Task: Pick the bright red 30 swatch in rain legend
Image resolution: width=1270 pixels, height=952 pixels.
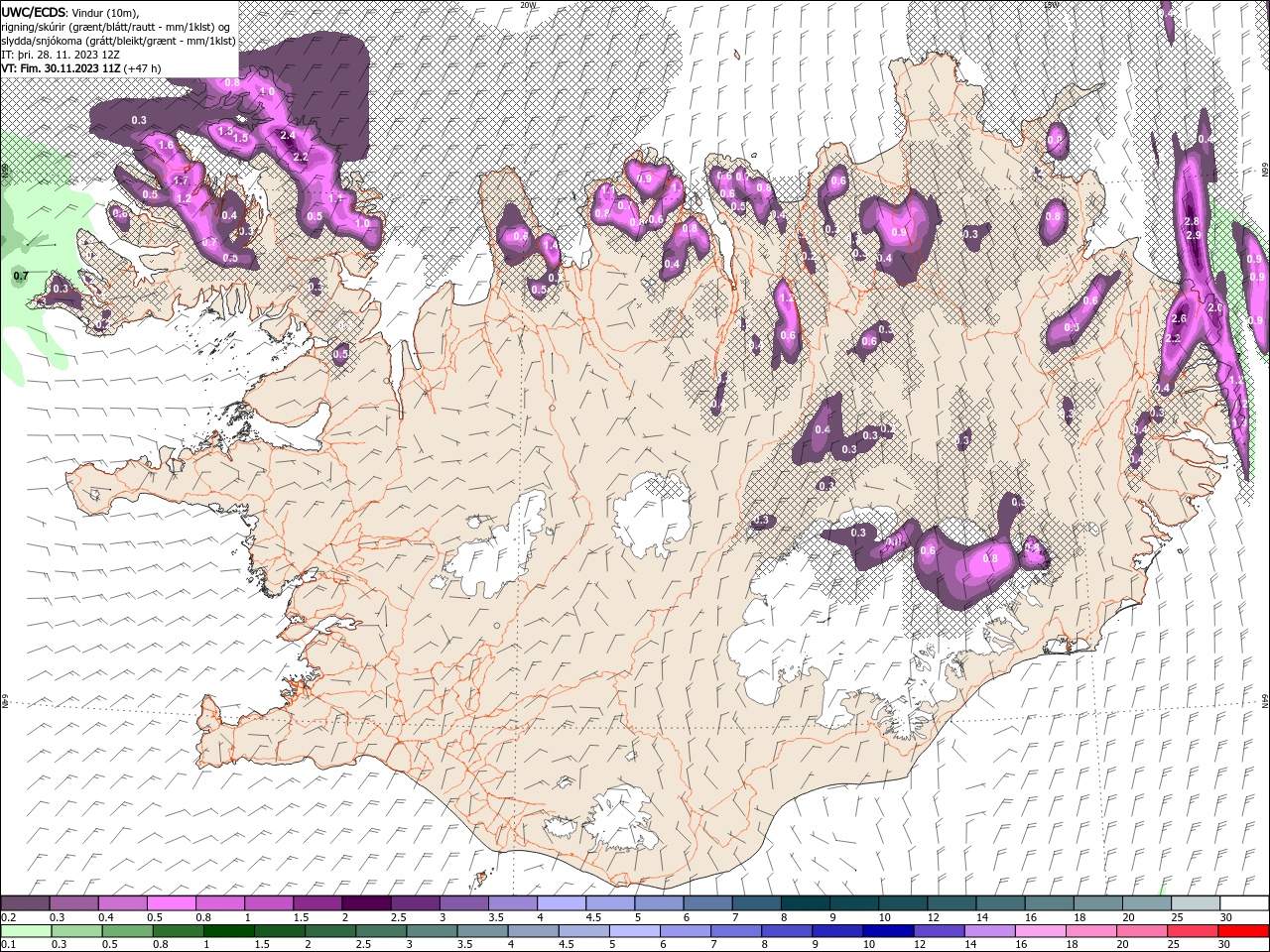Action: tap(1242, 931)
